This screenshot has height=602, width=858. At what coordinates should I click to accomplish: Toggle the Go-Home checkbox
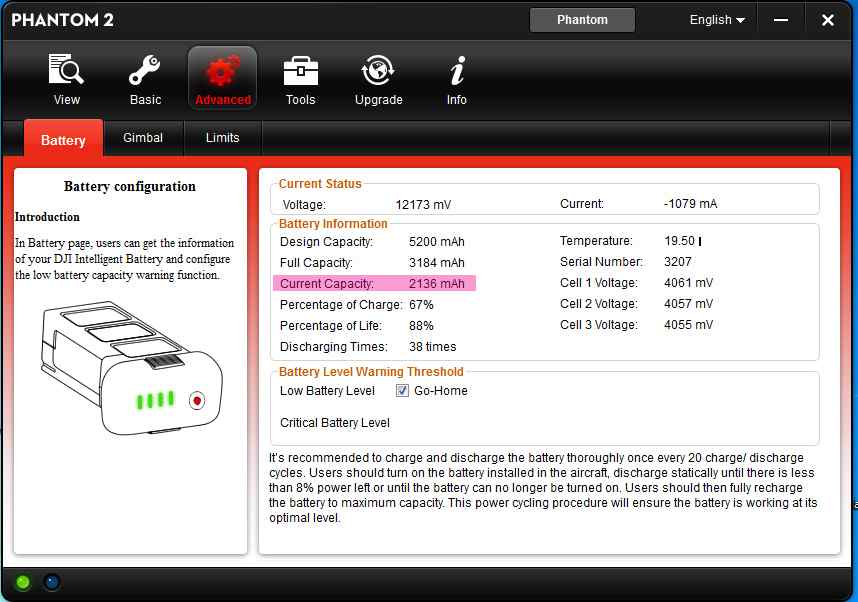coord(402,391)
